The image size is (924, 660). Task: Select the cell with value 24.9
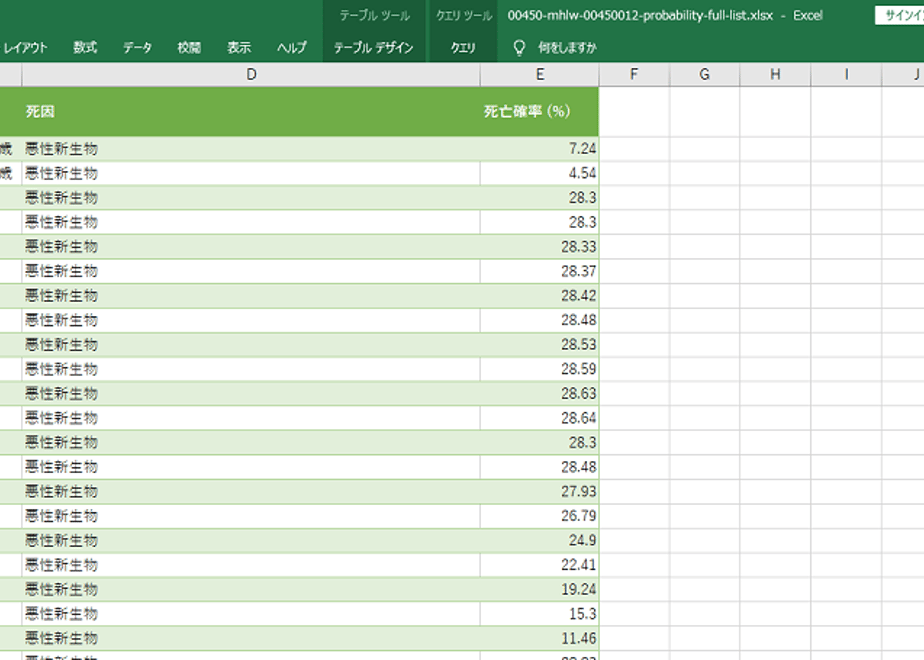pyautogui.click(x=540, y=540)
